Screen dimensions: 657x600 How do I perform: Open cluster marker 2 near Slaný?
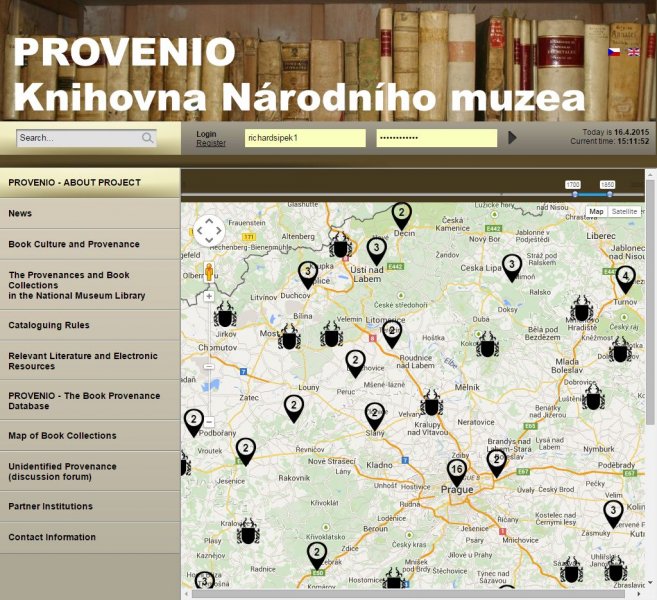[x=375, y=416]
